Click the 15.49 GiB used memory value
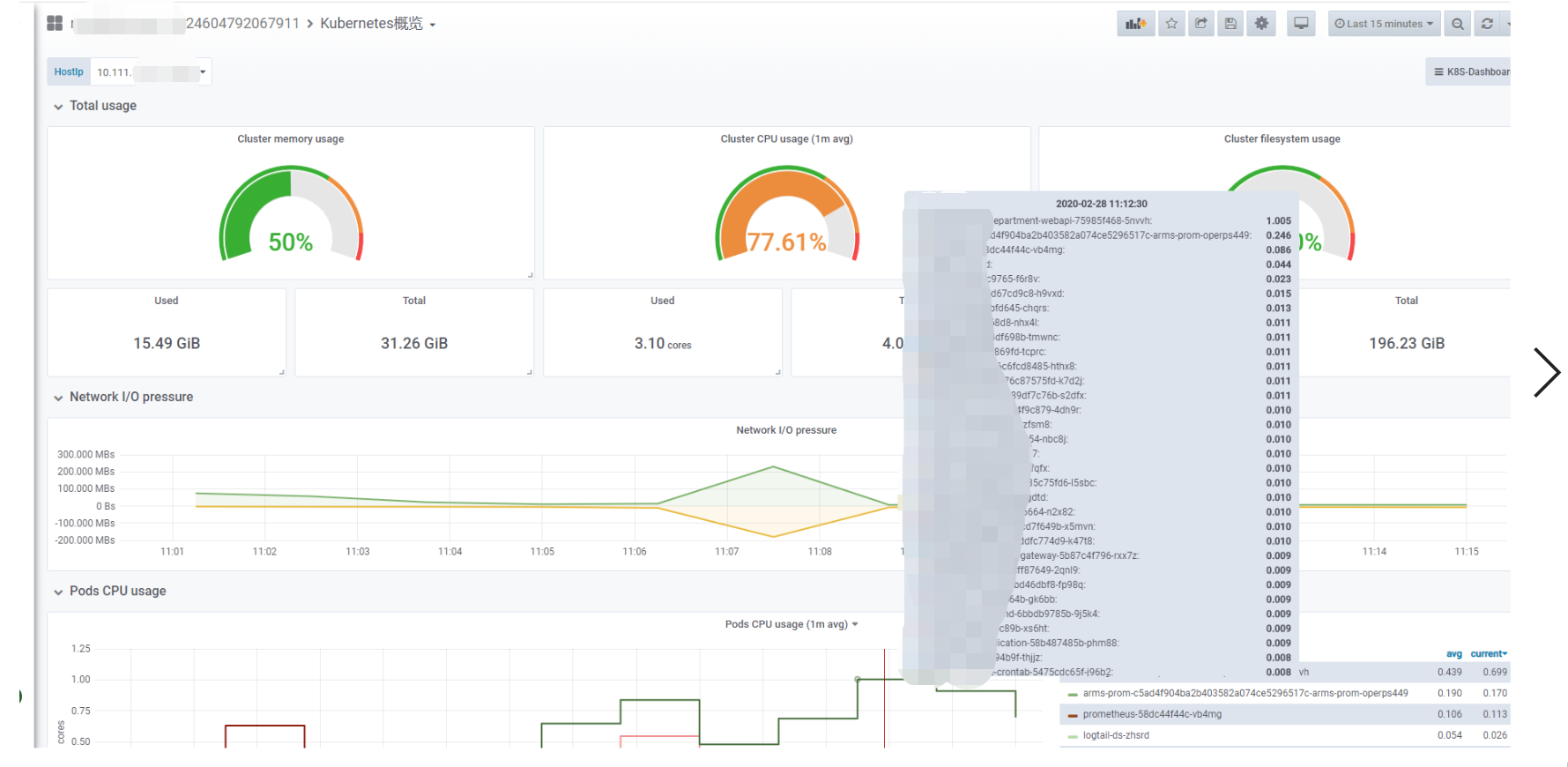This screenshot has width=1568, height=767. point(167,344)
